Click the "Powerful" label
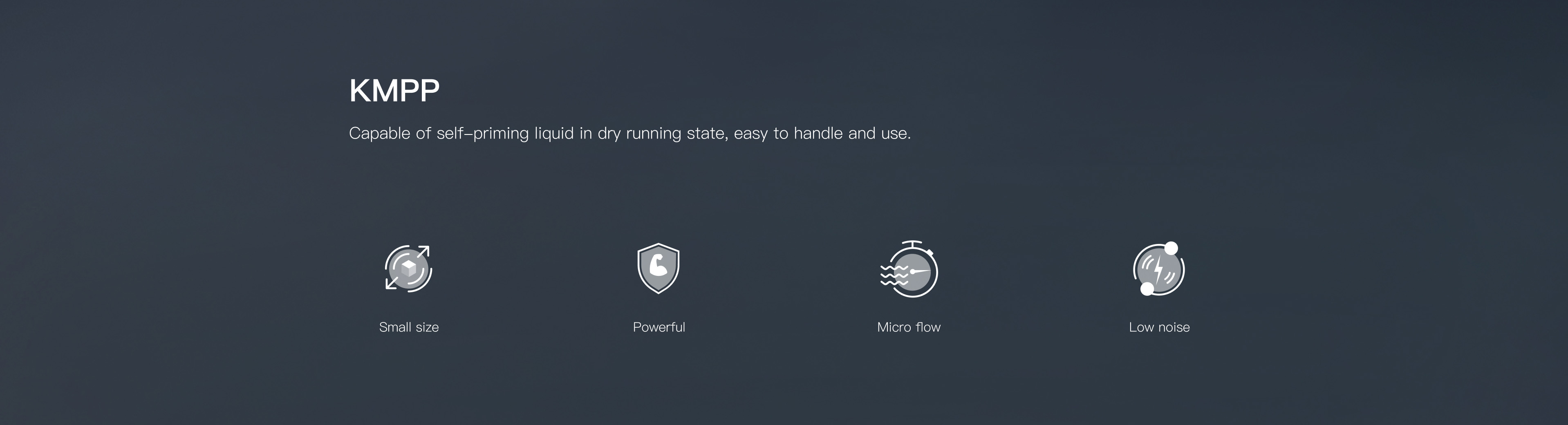This screenshot has width=1568, height=425. pyautogui.click(x=659, y=328)
